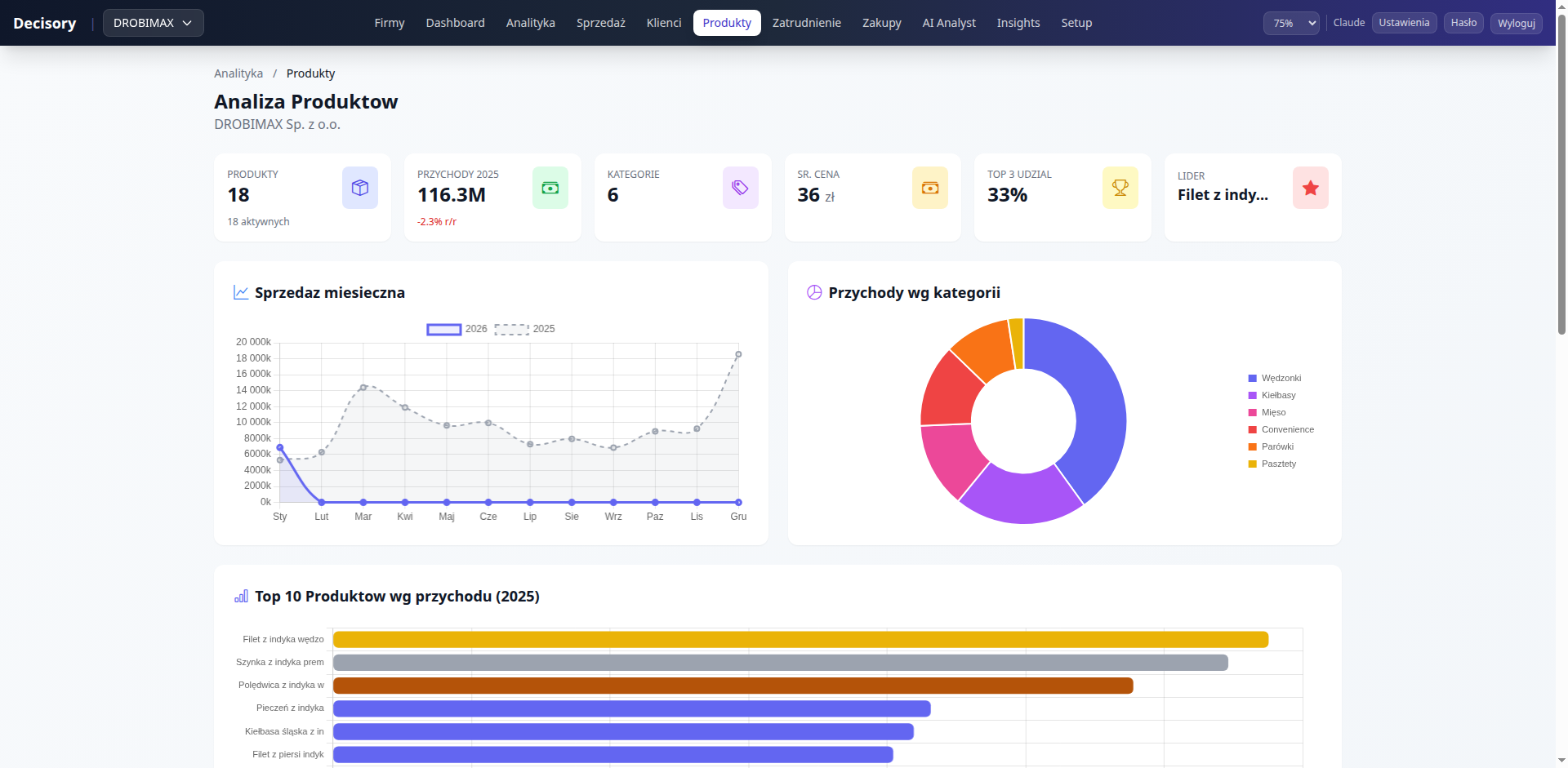Viewport: 1568px width, 768px height.
Task: Click the trophy icon in Top 3 Udzial card
Action: click(1120, 188)
